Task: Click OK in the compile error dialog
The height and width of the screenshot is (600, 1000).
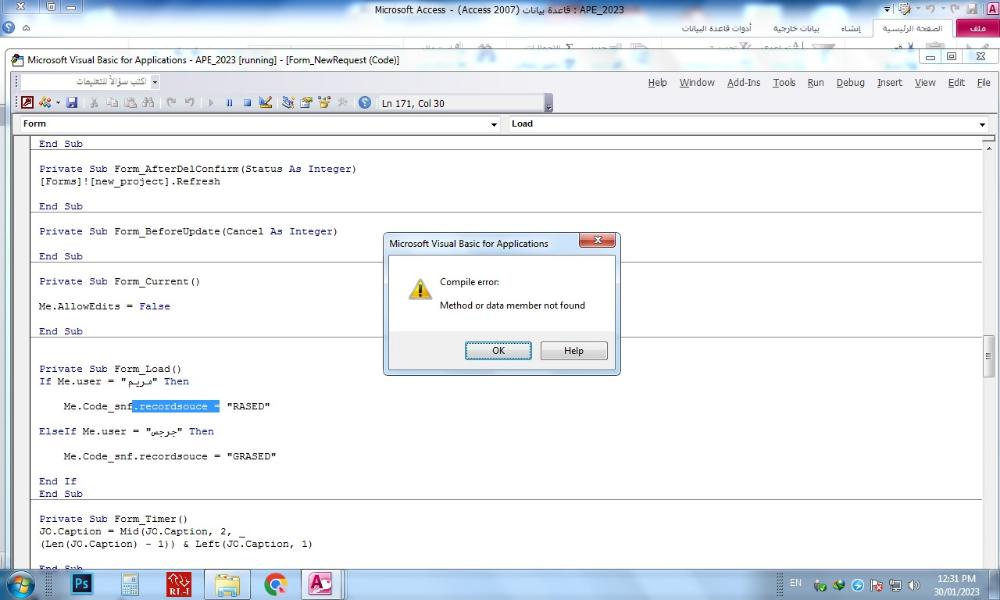Action: pyautogui.click(x=498, y=351)
